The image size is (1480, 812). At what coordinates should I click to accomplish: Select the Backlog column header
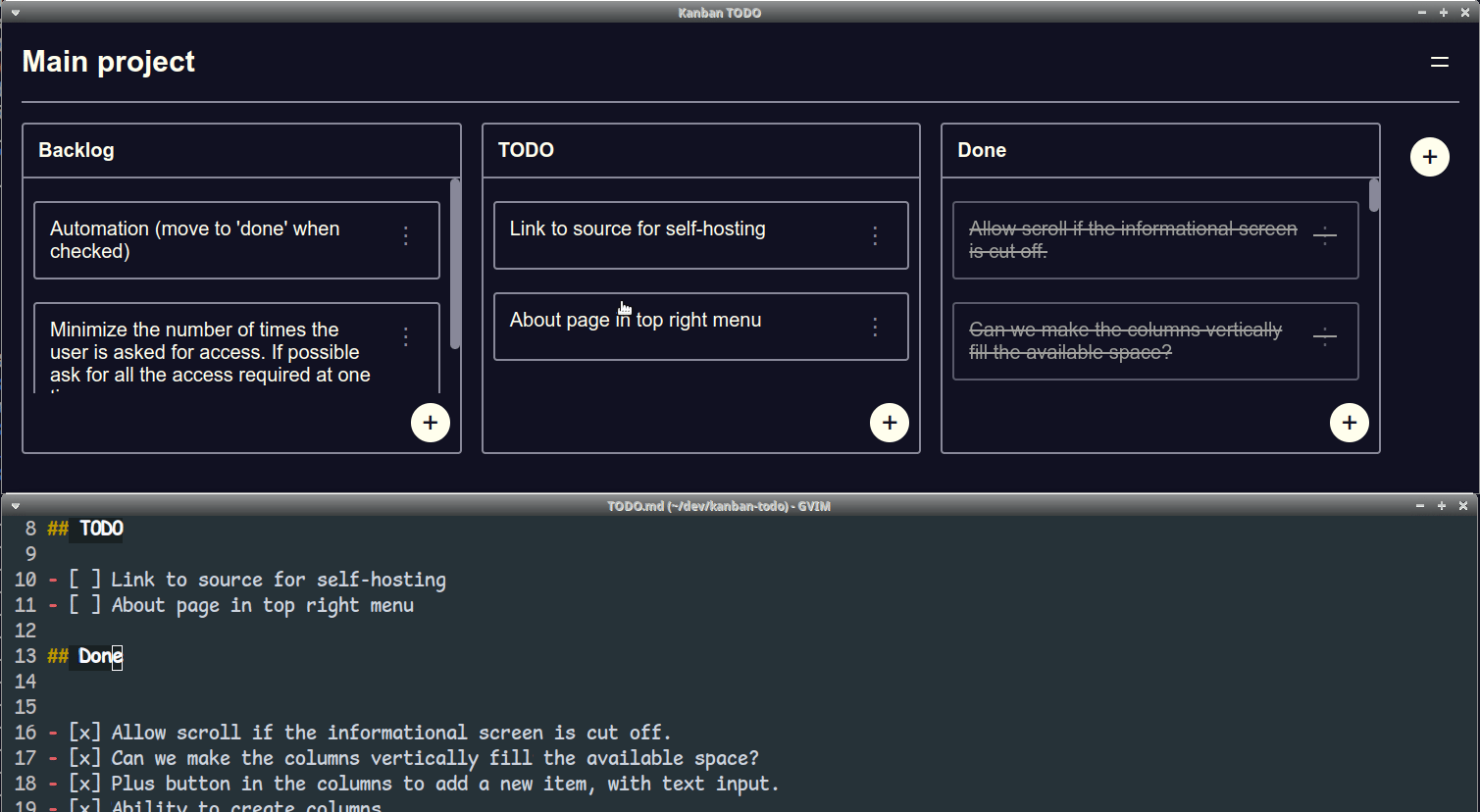coord(241,150)
